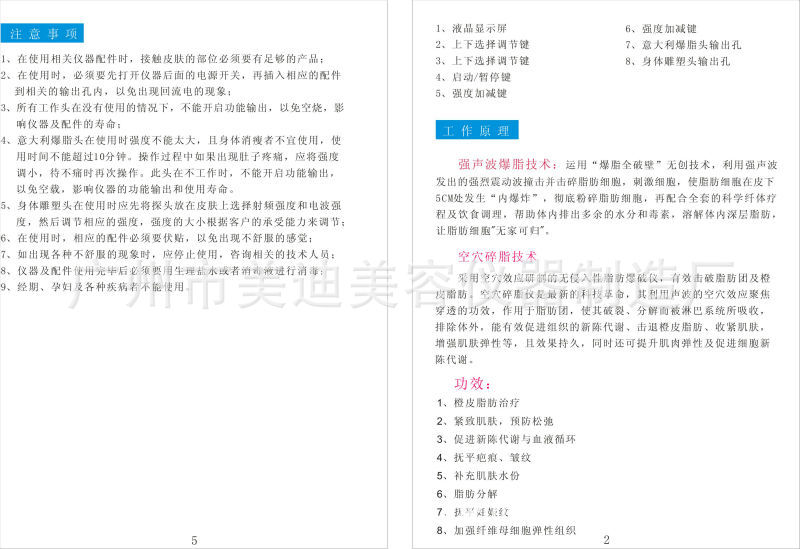
Task: Click the line starting 增强肌肤弹性等
Action: 603,343
